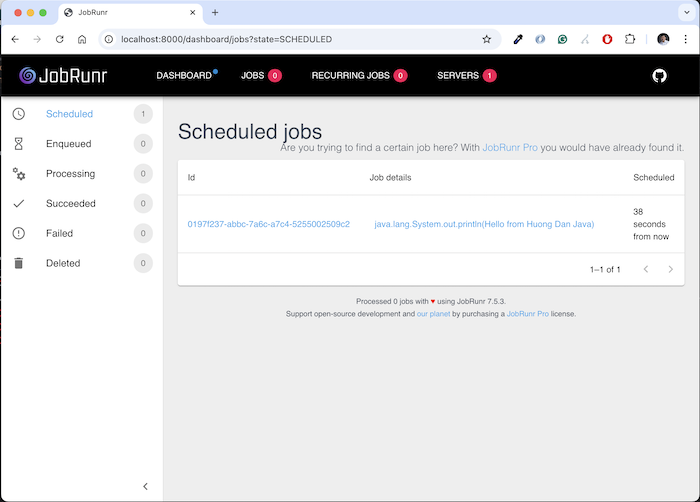Click the 'Id' column header
This screenshot has height=502, width=700.
tap(192, 178)
